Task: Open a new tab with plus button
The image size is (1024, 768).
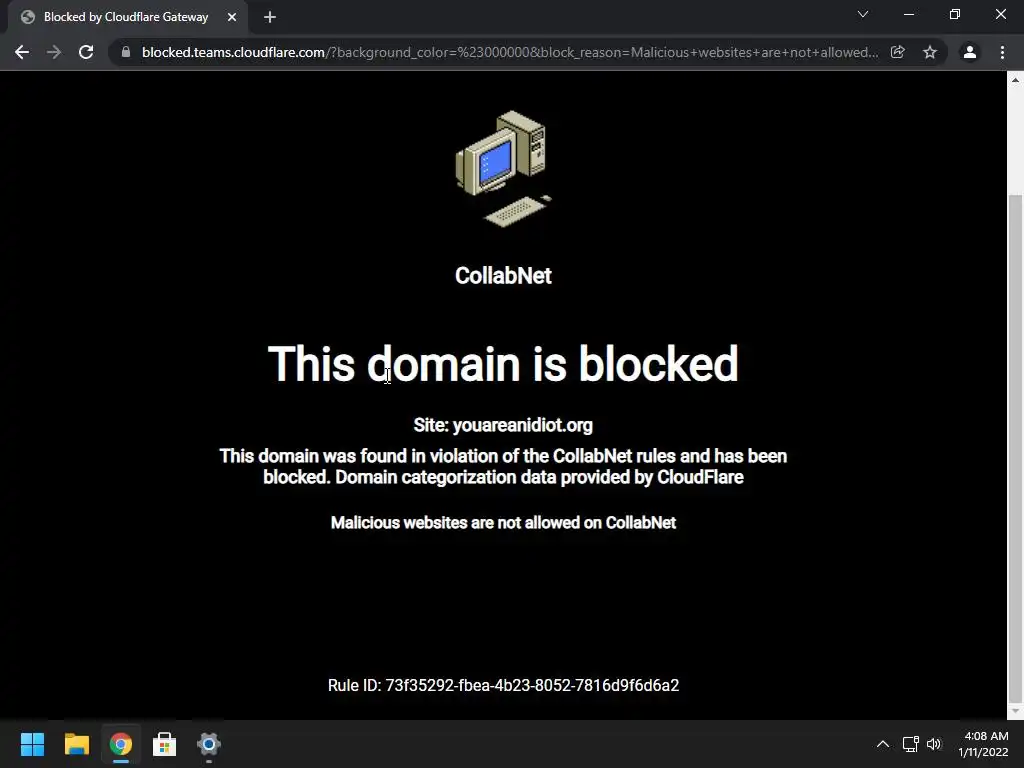Action: tap(270, 18)
